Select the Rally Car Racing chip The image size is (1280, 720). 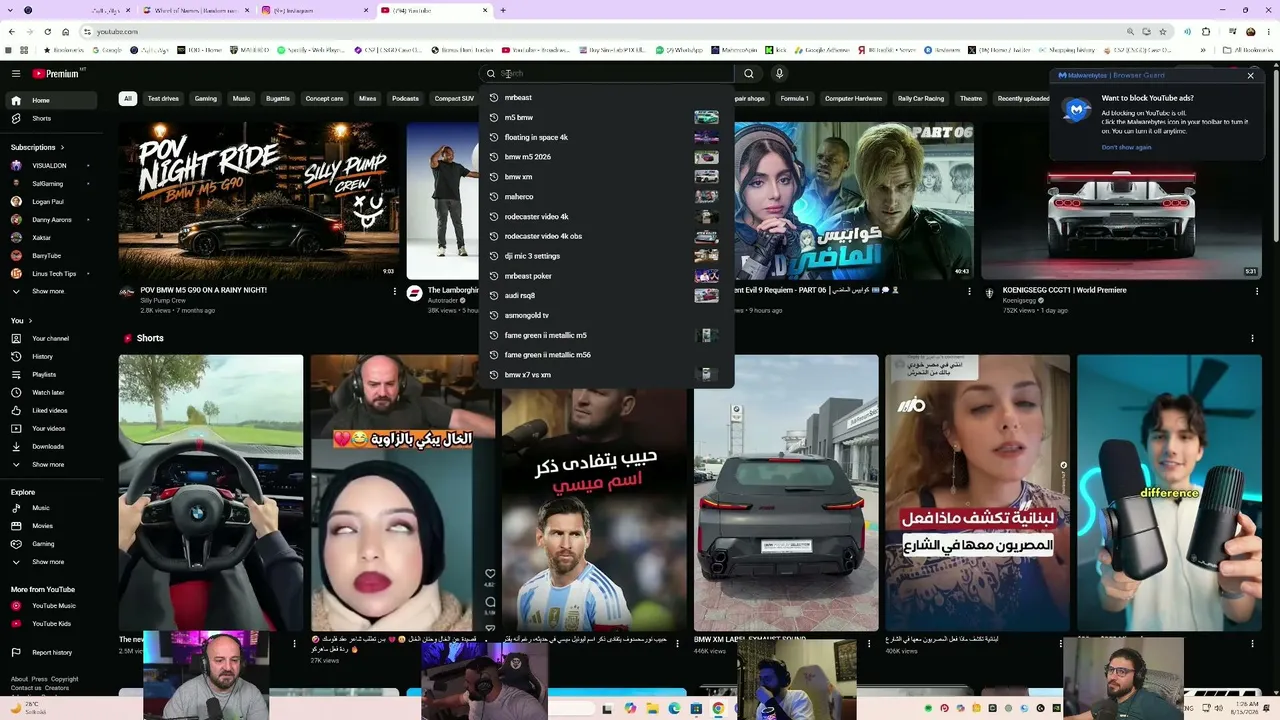921,99
